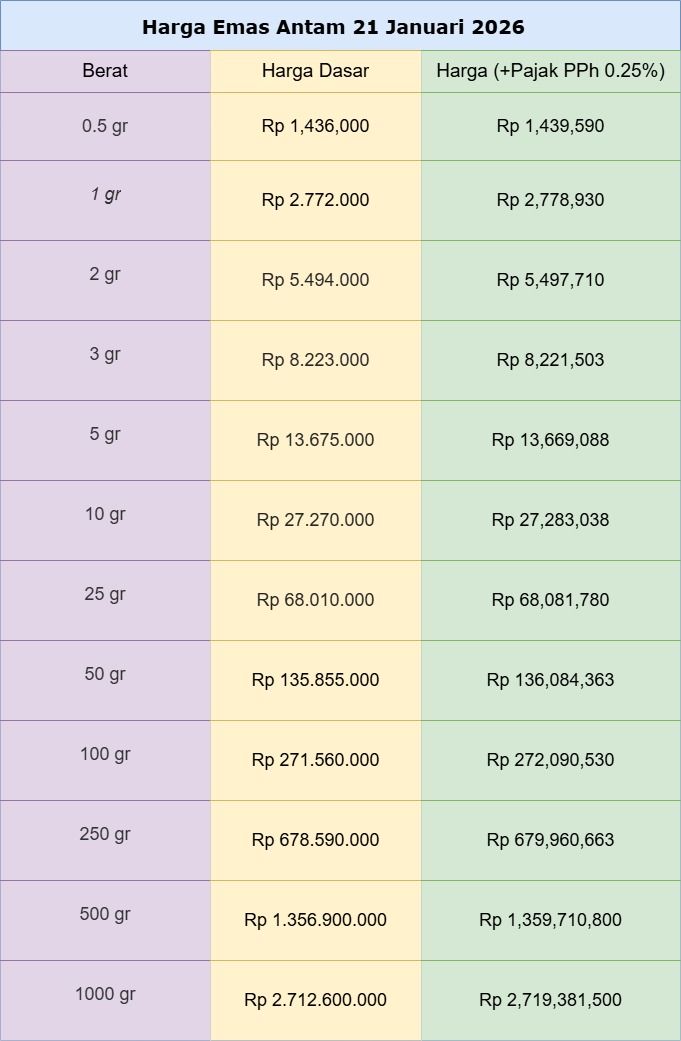681x1041 pixels.
Task: Select the Berat column header
Action: tap(105, 70)
